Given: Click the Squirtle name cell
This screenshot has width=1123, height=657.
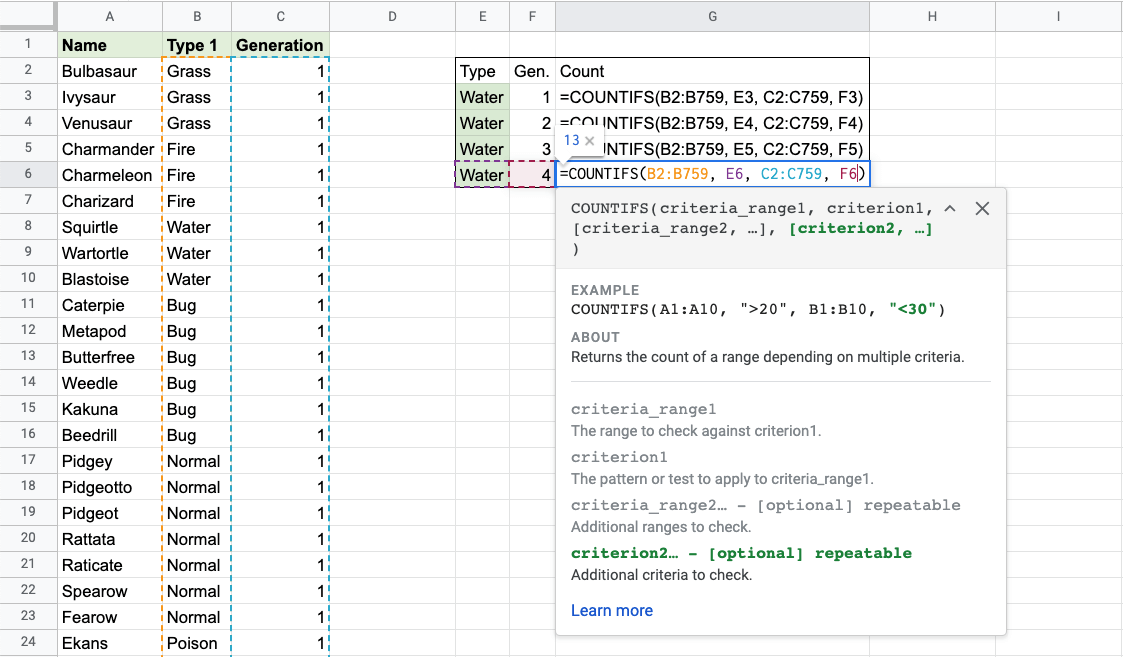Looking at the screenshot, I should (109, 227).
